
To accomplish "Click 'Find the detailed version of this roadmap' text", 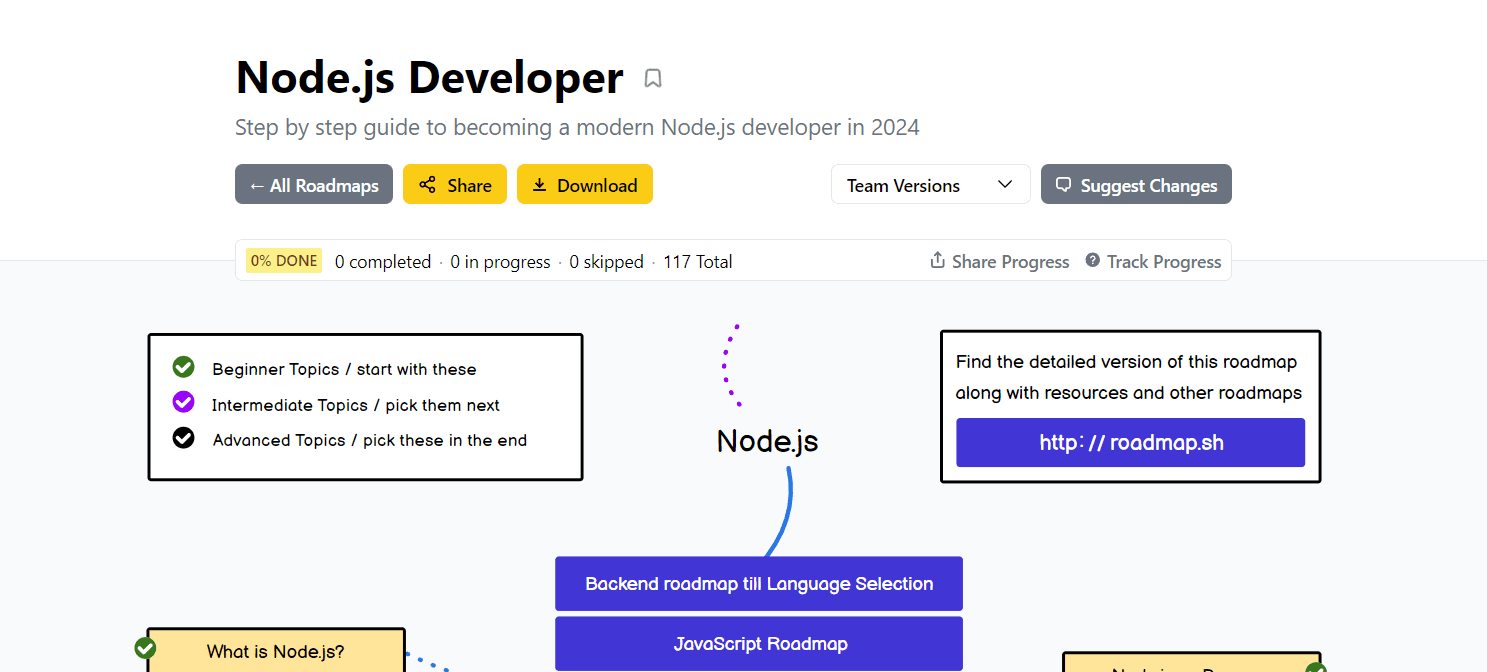I will pos(1126,362).
